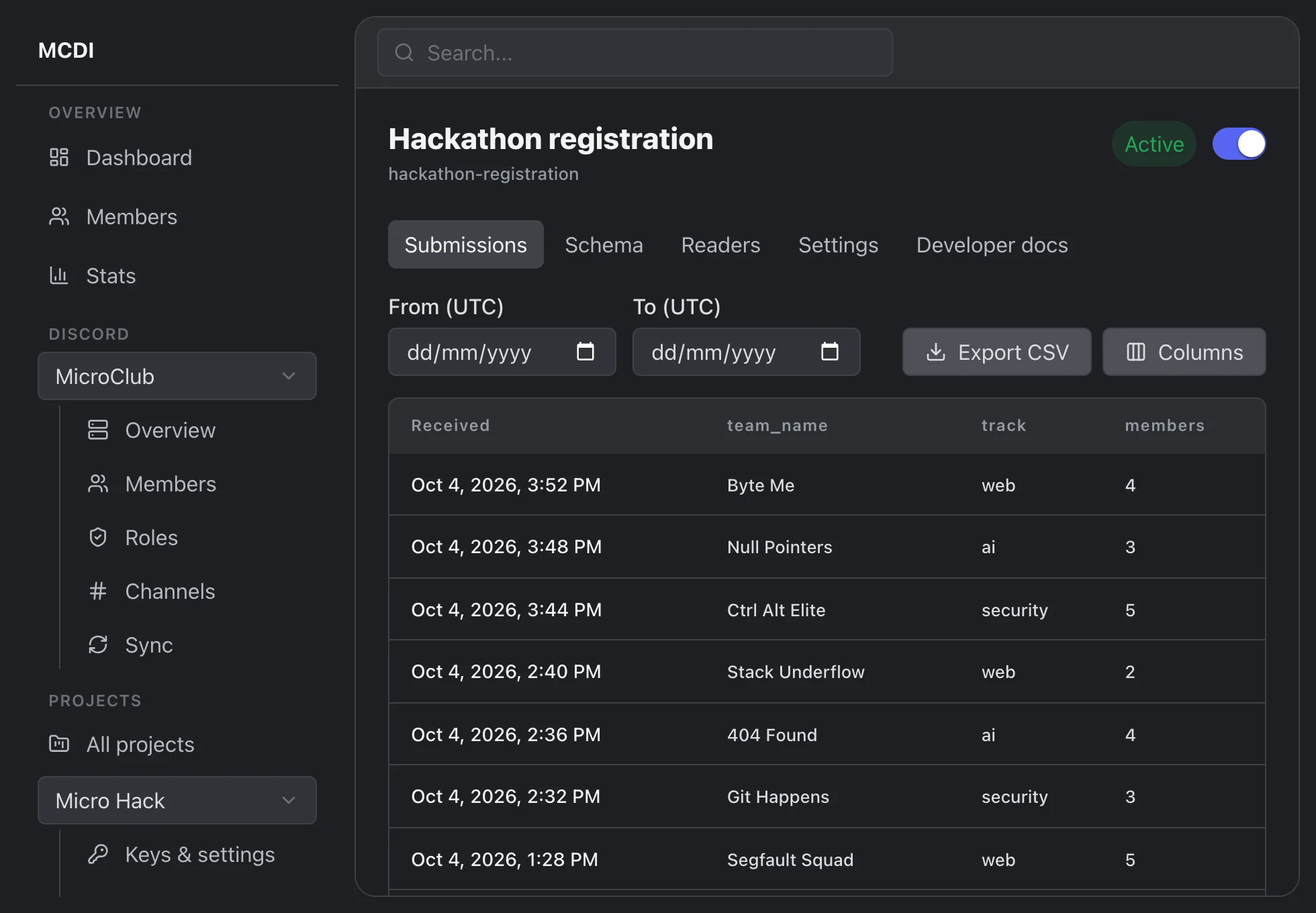
Task: Click the track column header
Action: pyautogui.click(x=1004, y=426)
